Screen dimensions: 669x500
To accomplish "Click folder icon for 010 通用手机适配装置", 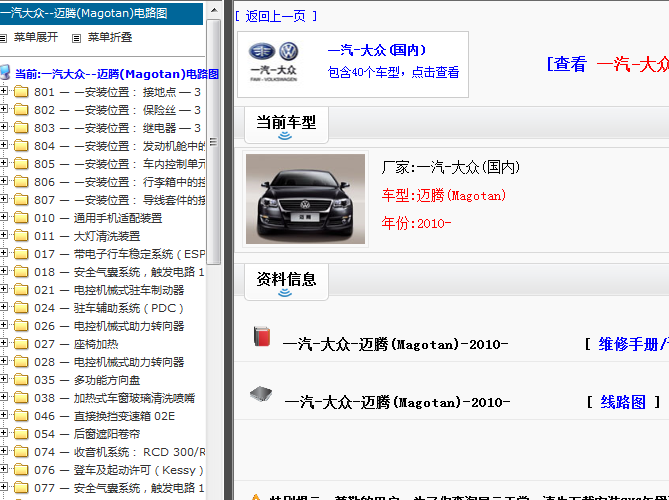I will click(21, 218).
